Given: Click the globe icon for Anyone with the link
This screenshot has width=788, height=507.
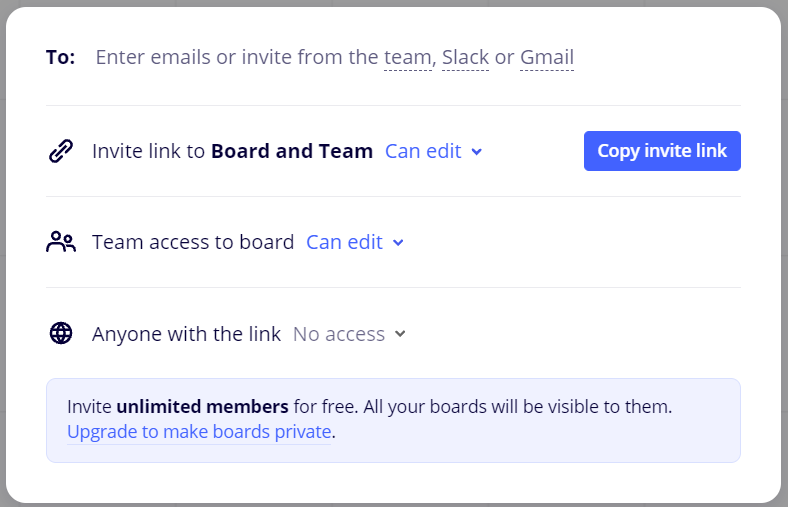Looking at the screenshot, I should pos(61,333).
